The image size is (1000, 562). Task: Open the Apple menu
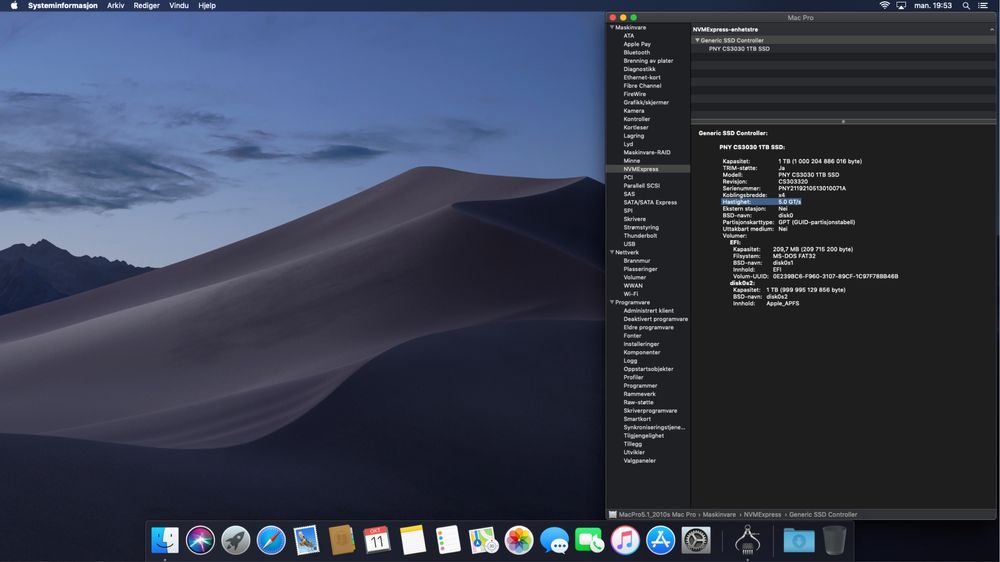point(13,5)
